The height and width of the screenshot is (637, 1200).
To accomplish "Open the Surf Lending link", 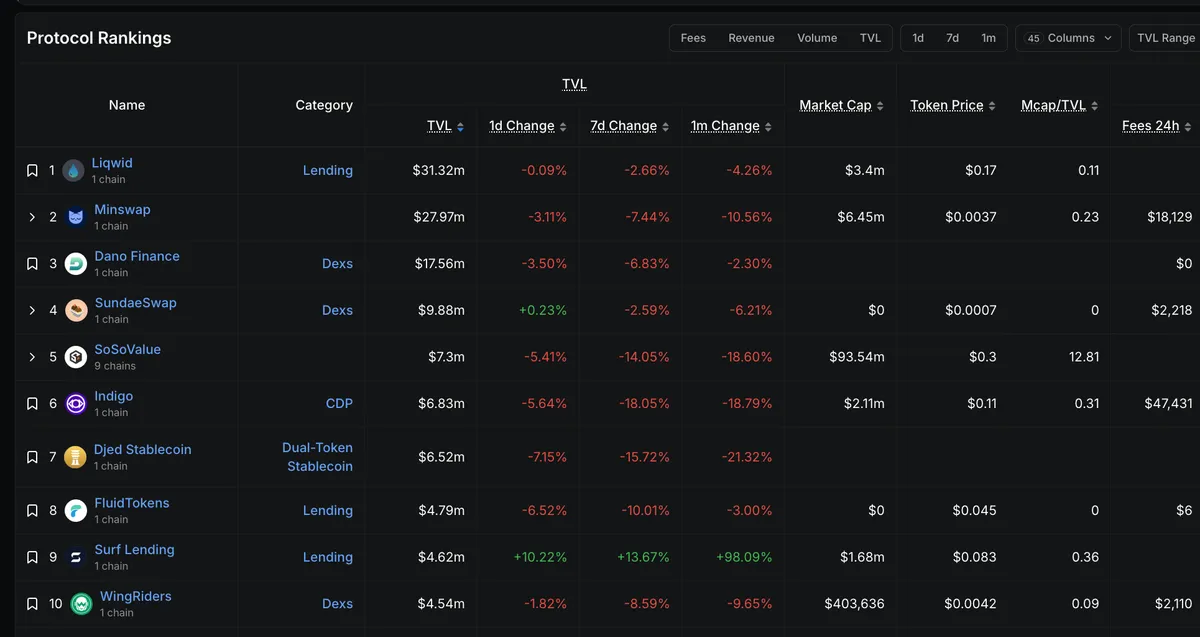I will pyautogui.click(x=134, y=550).
